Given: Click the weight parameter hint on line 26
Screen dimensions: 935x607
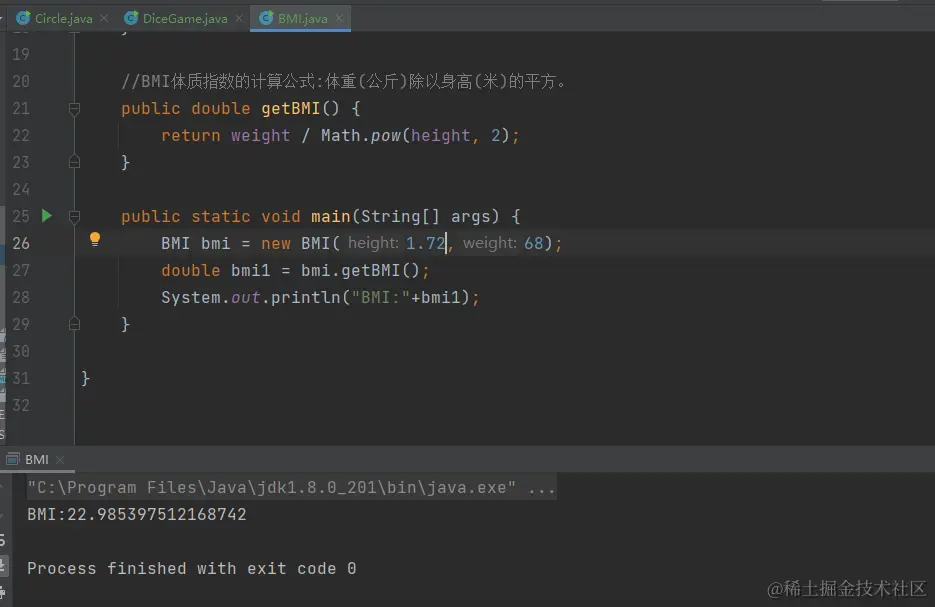Looking at the screenshot, I should tap(490, 243).
